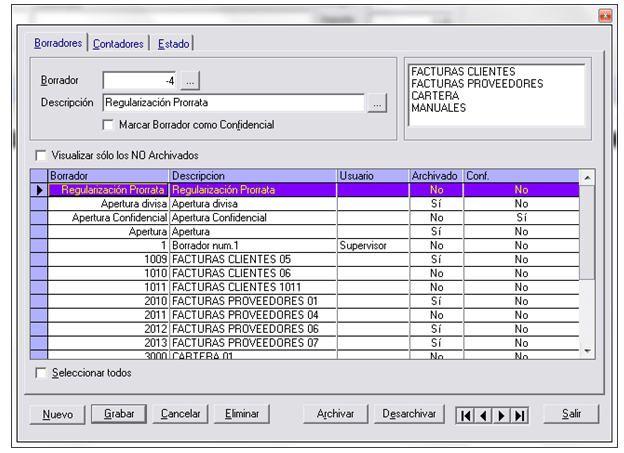
Task: Open the Descripción lookup ellipsis button
Action: pos(377,103)
